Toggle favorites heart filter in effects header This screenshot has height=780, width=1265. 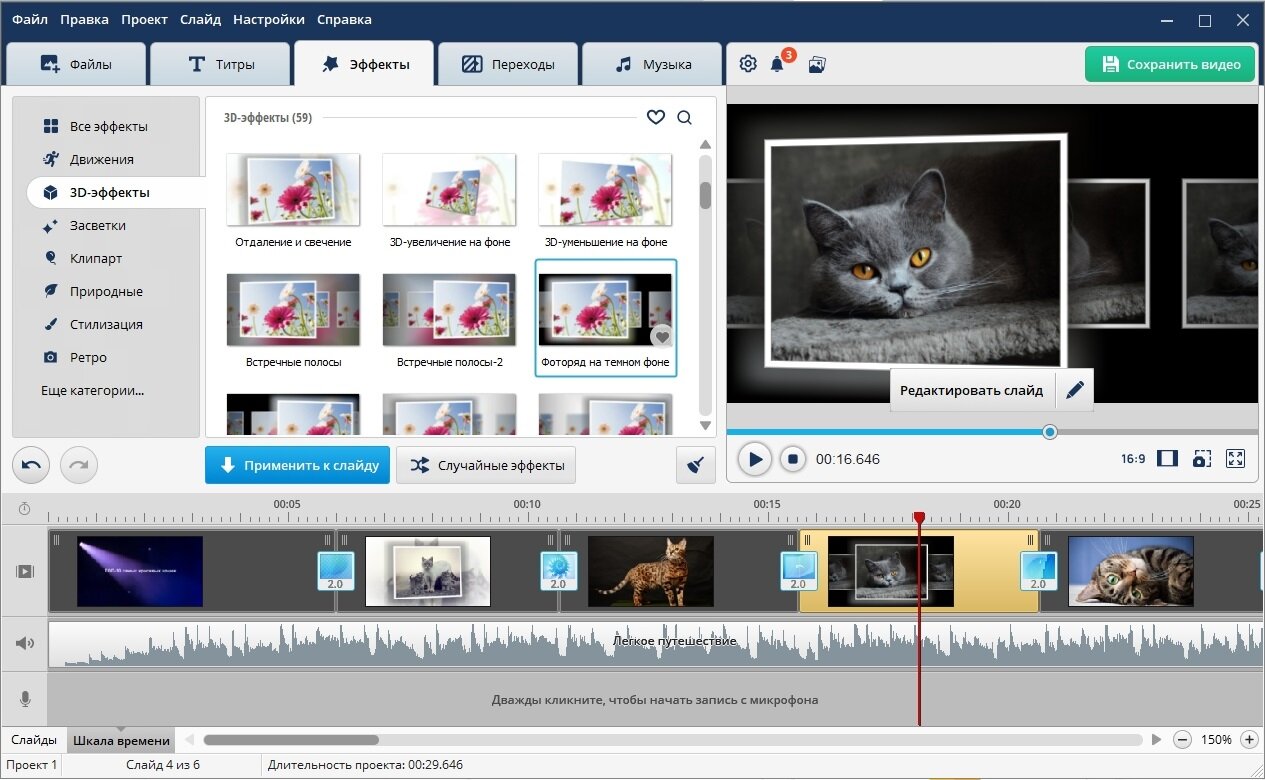[656, 117]
